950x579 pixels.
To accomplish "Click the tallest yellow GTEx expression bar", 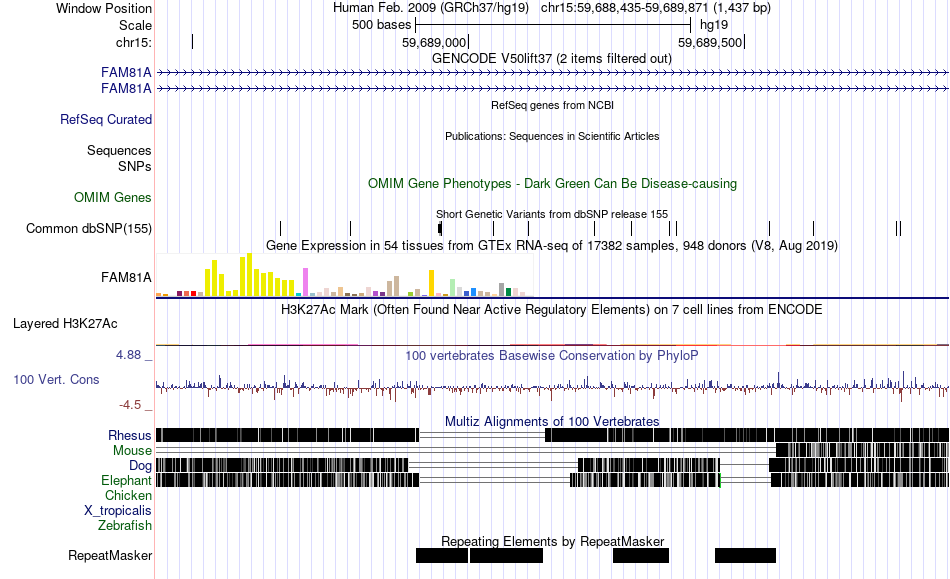I will (x=249, y=274).
